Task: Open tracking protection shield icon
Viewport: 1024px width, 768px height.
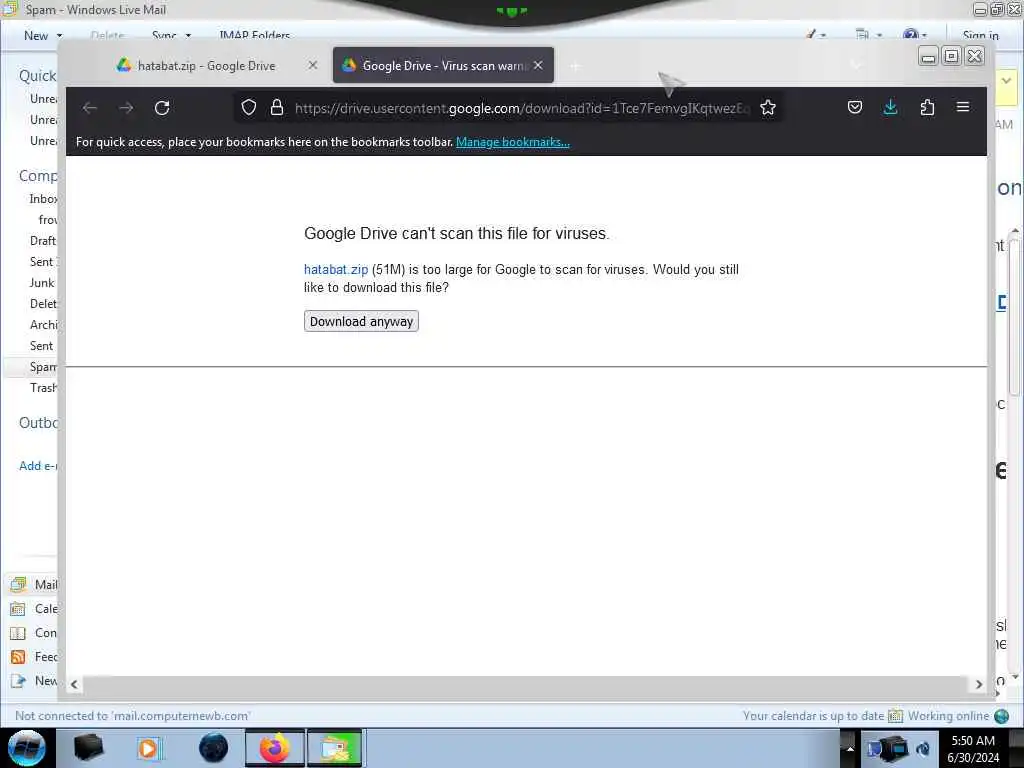Action: pos(249,108)
